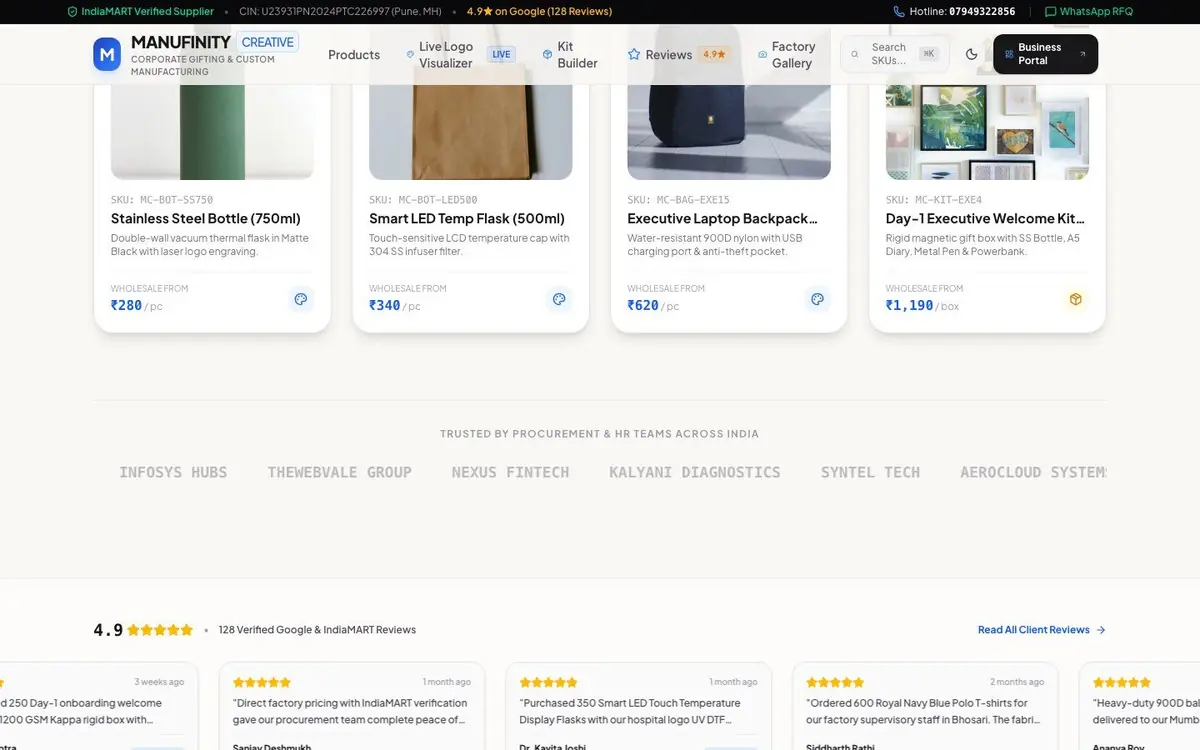This screenshot has height=750, width=1200.
Task: Click the box icon on Day-1 Welcome Kit card
Action: click(1076, 299)
